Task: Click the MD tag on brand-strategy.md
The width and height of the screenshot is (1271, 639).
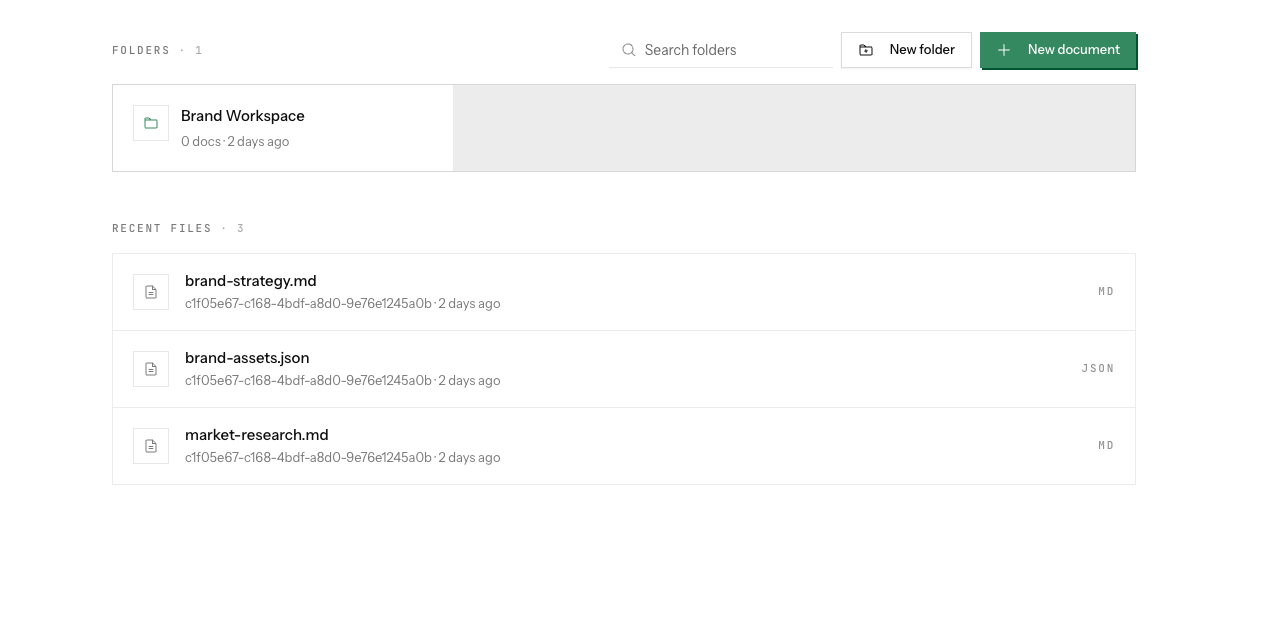Action: (1106, 292)
